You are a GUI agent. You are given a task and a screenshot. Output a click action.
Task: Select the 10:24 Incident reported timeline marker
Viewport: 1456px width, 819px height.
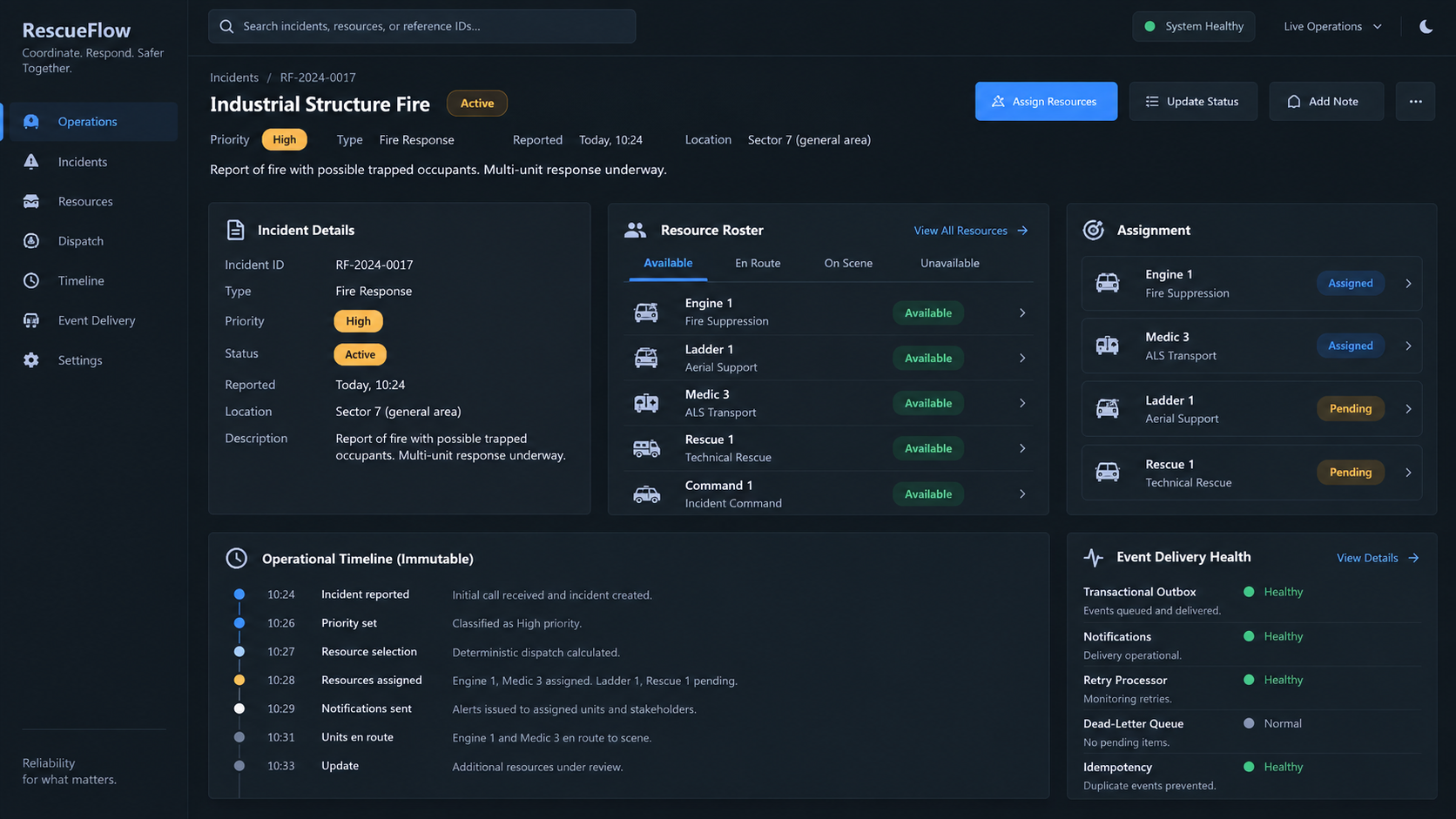239,594
